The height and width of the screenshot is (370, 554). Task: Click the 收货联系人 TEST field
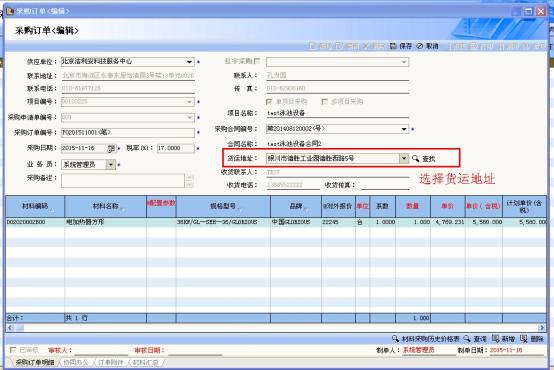pyautogui.click(x=337, y=172)
